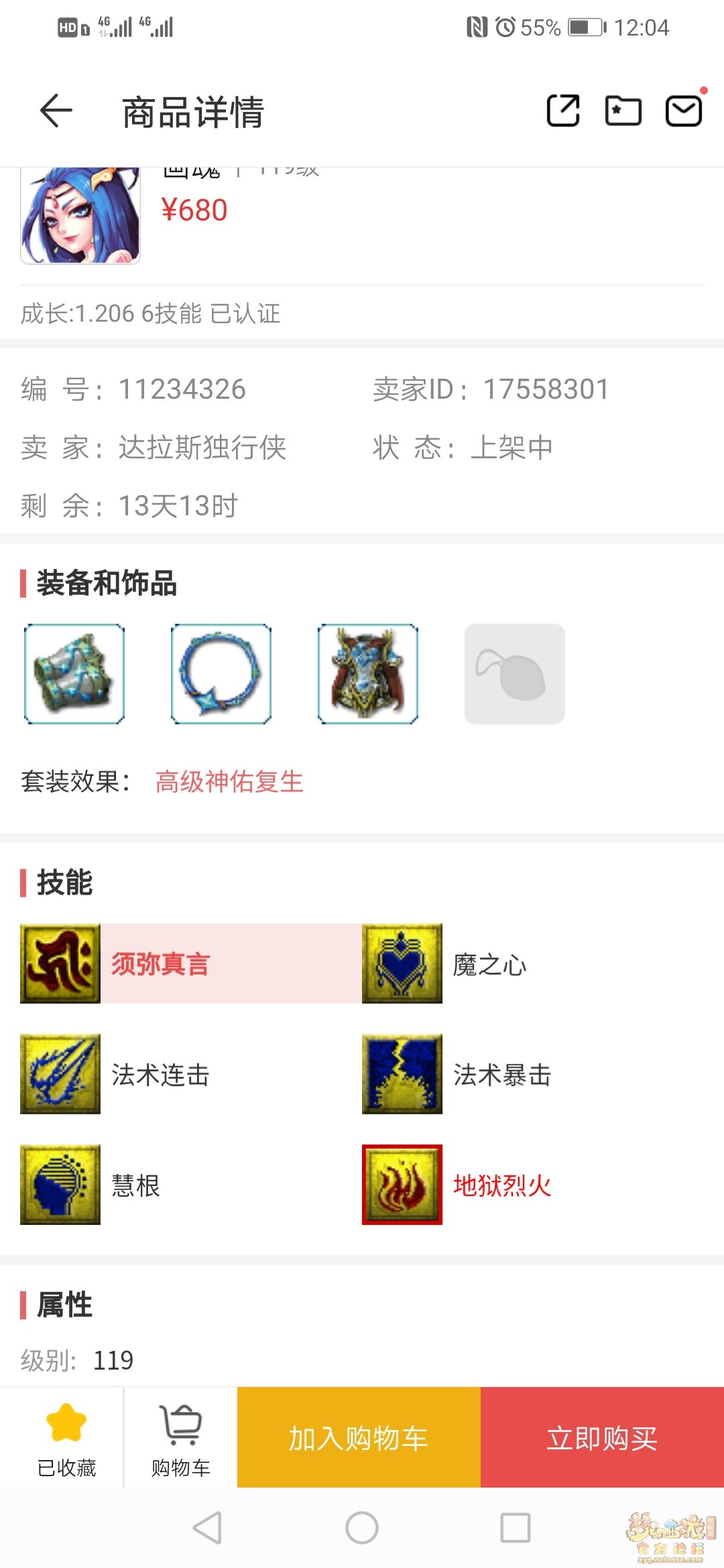Tap the pet avatar thumbnail
Screen dimensions: 724x1568
(80, 215)
